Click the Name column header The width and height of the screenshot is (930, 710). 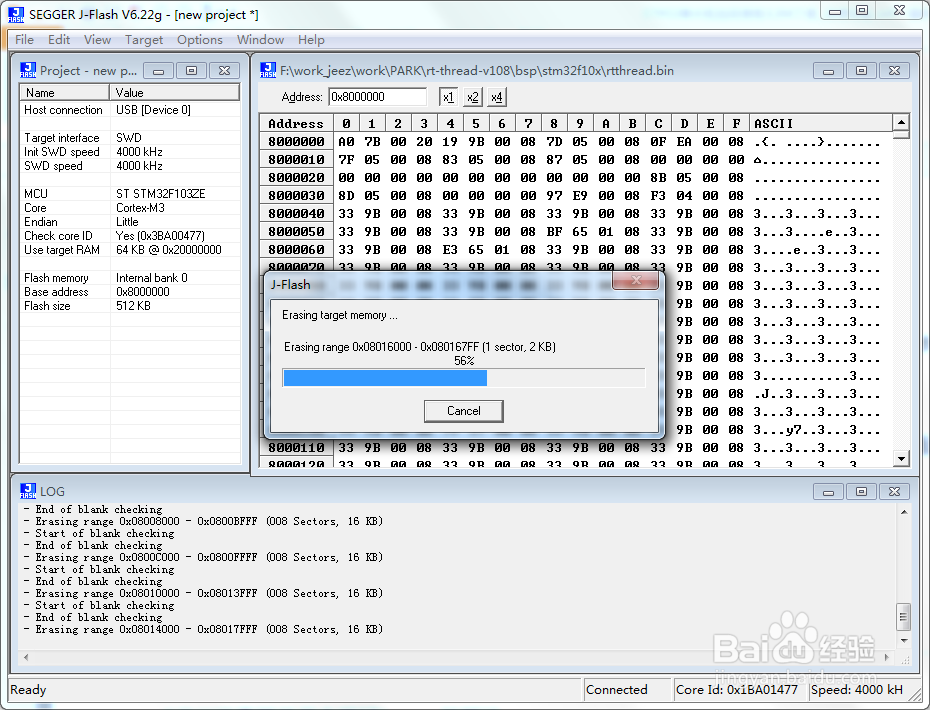pyautogui.click(x=65, y=93)
